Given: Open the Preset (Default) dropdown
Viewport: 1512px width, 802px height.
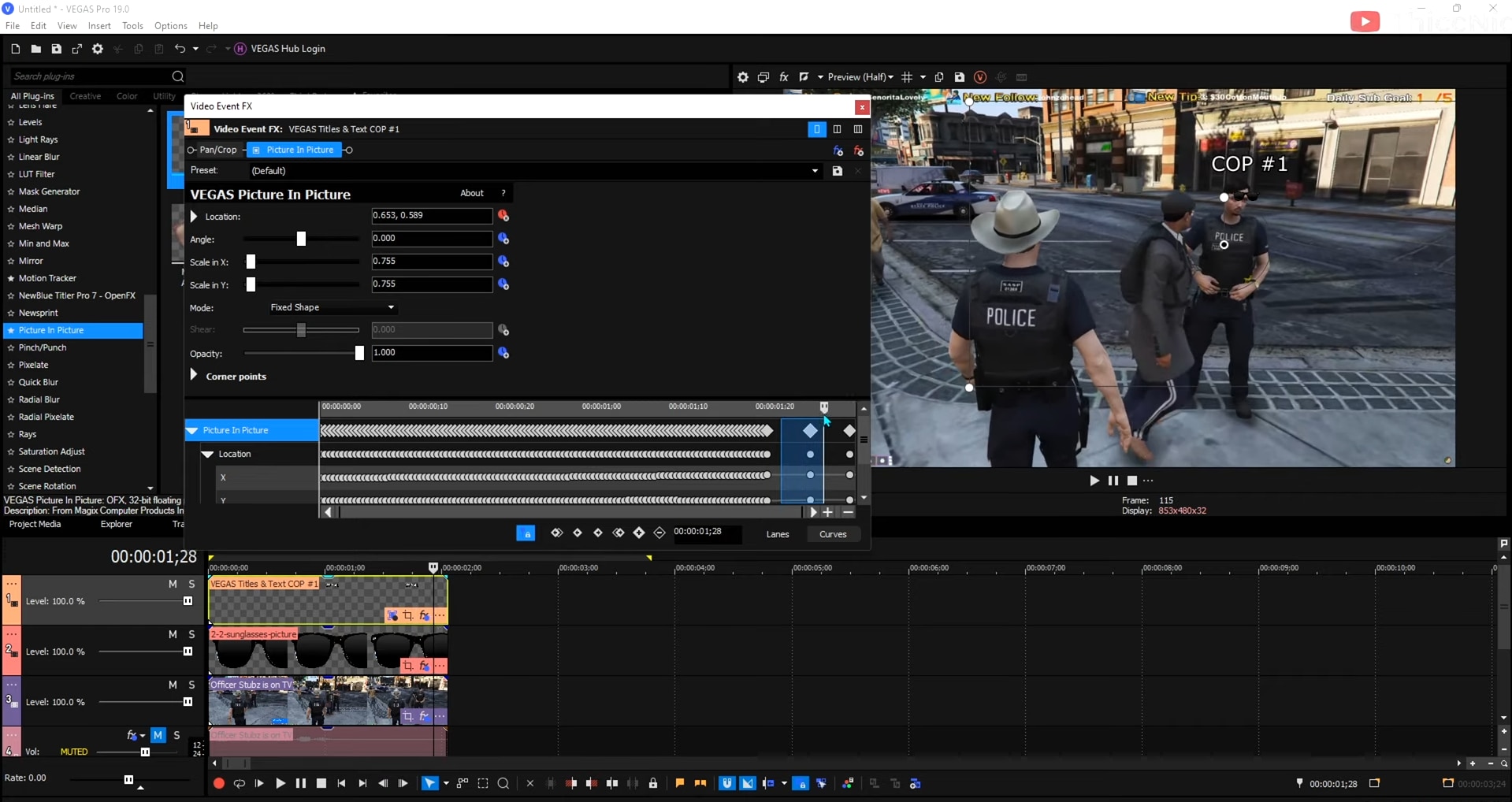Looking at the screenshot, I should click(815, 171).
